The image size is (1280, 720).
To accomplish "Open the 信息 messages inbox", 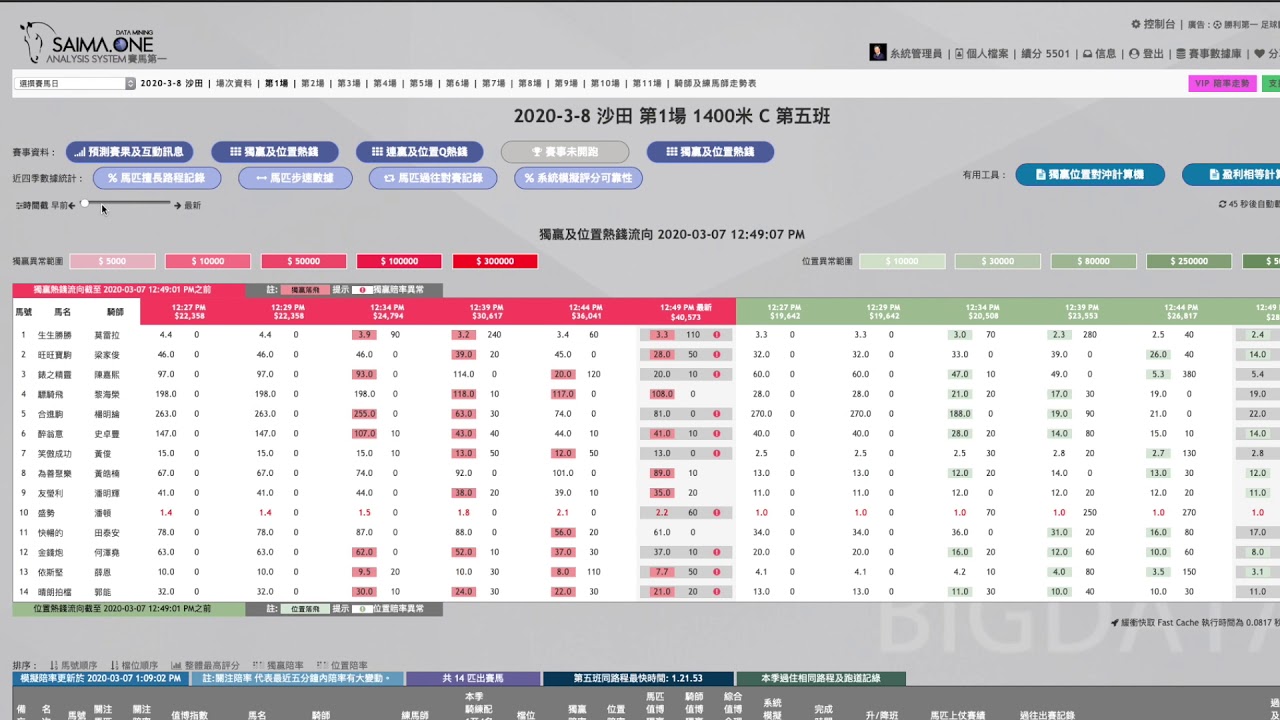I will click(x=1098, y=54).
